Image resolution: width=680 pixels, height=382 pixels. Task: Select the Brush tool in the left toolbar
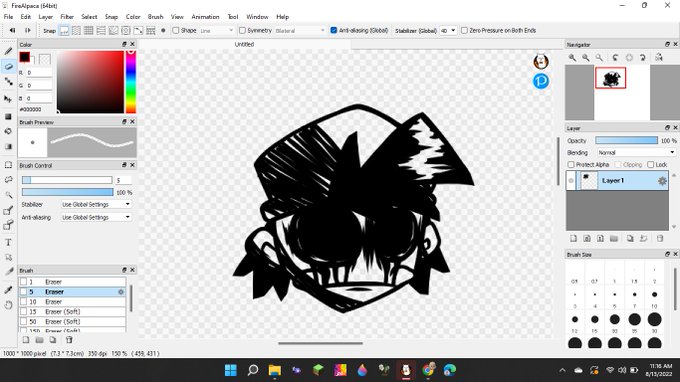pyautogui.click(x=8, y=51)
